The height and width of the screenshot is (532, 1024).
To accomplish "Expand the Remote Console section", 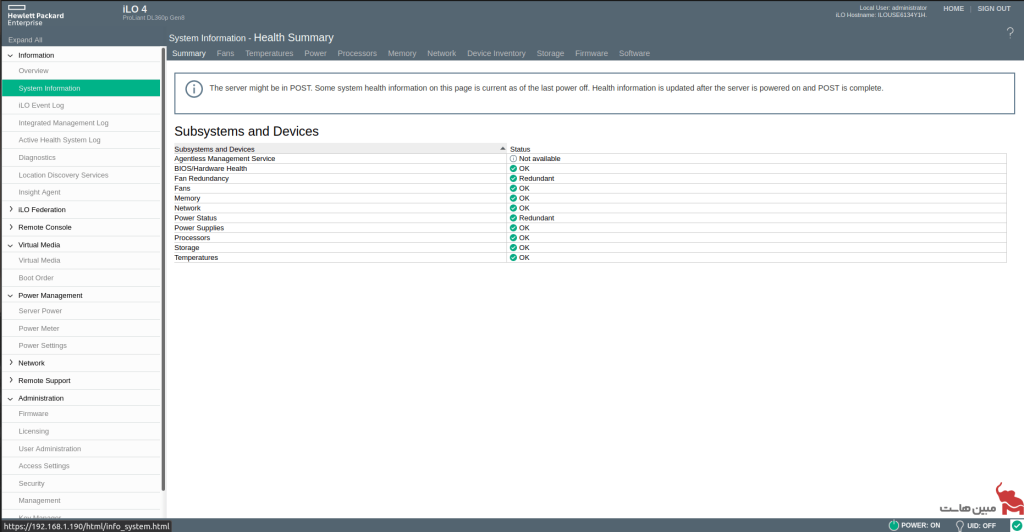I will 10,227.
